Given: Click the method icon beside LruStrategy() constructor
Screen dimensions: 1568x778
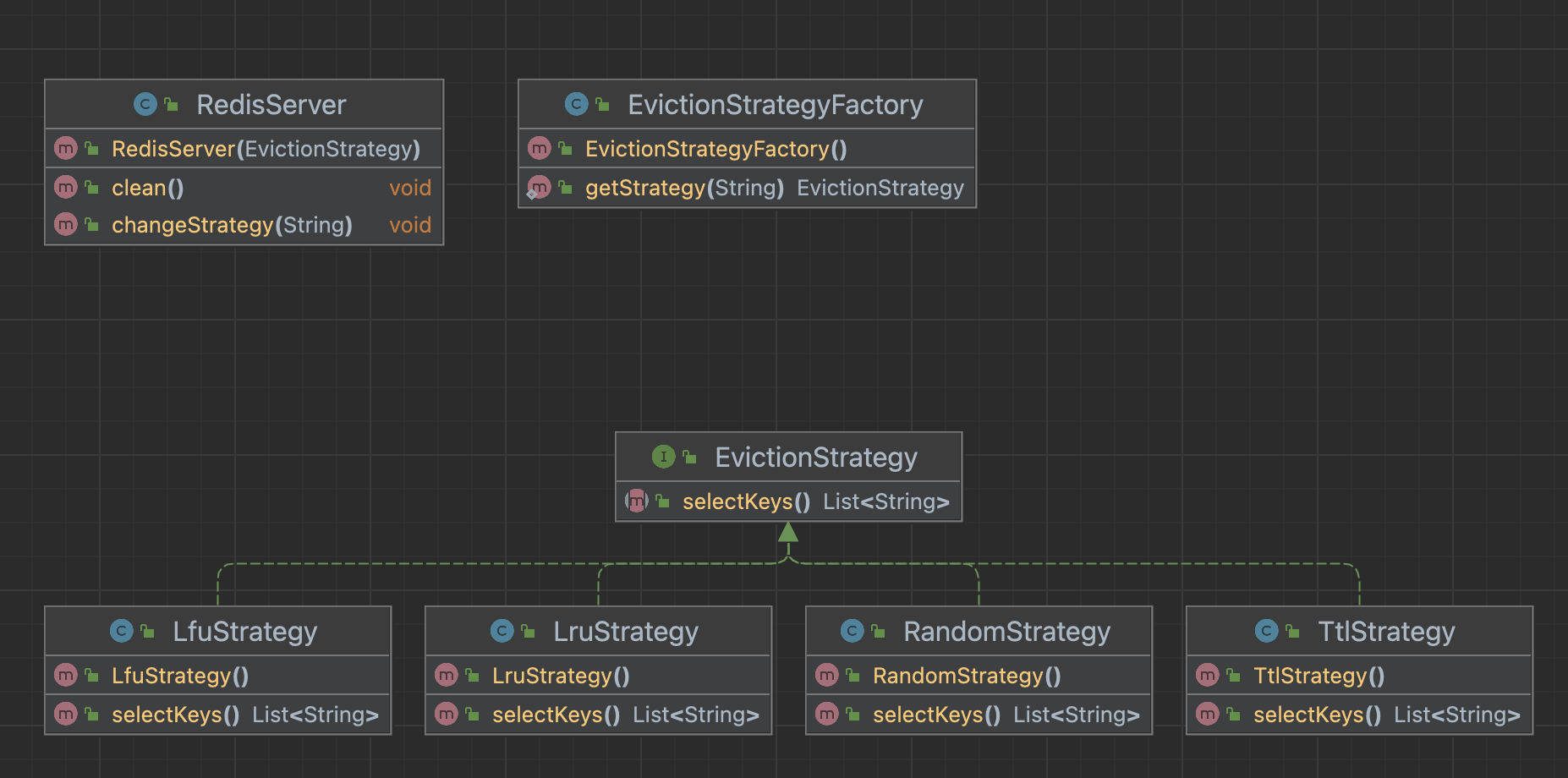Looking at the screenshot, I should click(447, 675).
